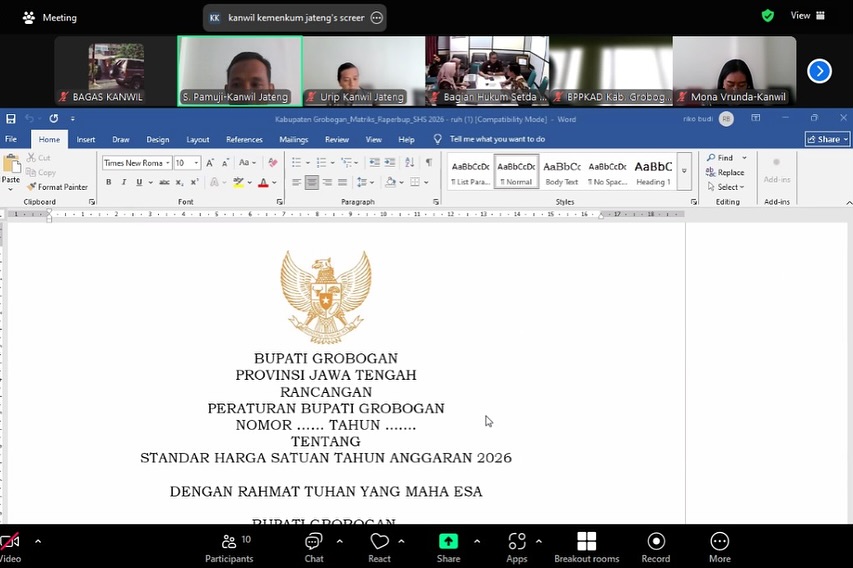The height and width of the screenshot is (568, 853).
Task: Open Breakout rooms
Action: 586,541
